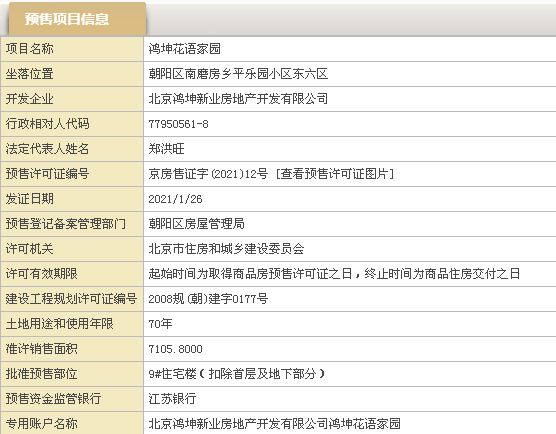This screenshot has width=556, height=434.
Task: Click the value 9#住宅楼(扣除首层及地下部分)
Action: [x=237, y=374]
